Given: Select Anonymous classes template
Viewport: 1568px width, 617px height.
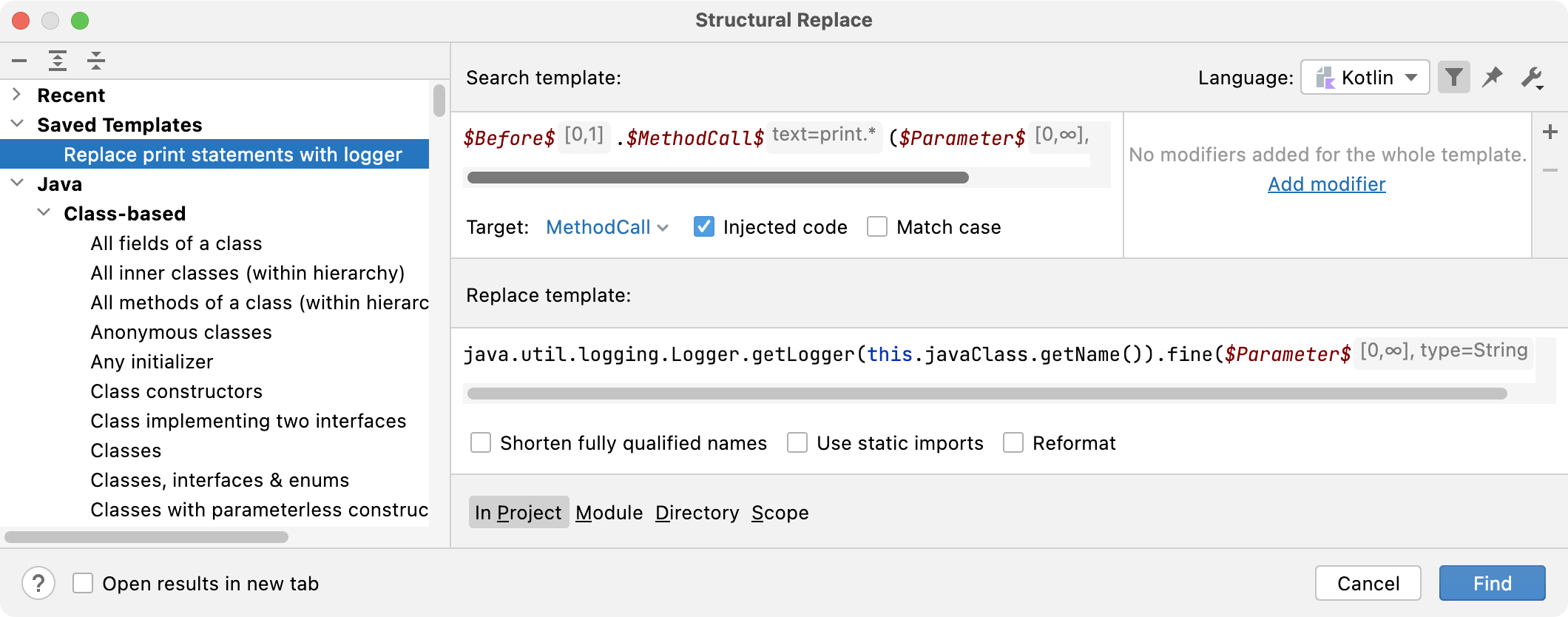Looking at the screenshot, I should (181, 332).
